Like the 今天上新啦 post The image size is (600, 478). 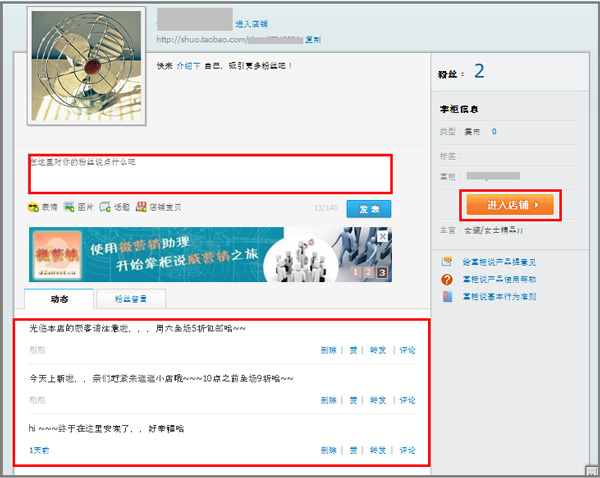[354, 400]
